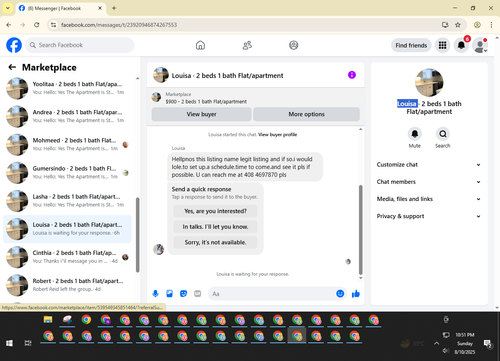Open the tab search dropdown
The image size is (500, 361).
8,8
